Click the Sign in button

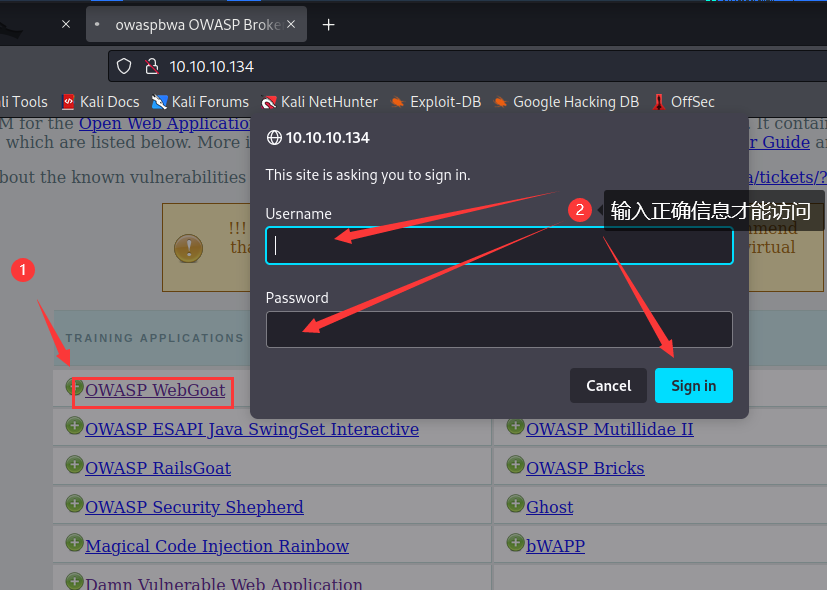tap(694, 385)
